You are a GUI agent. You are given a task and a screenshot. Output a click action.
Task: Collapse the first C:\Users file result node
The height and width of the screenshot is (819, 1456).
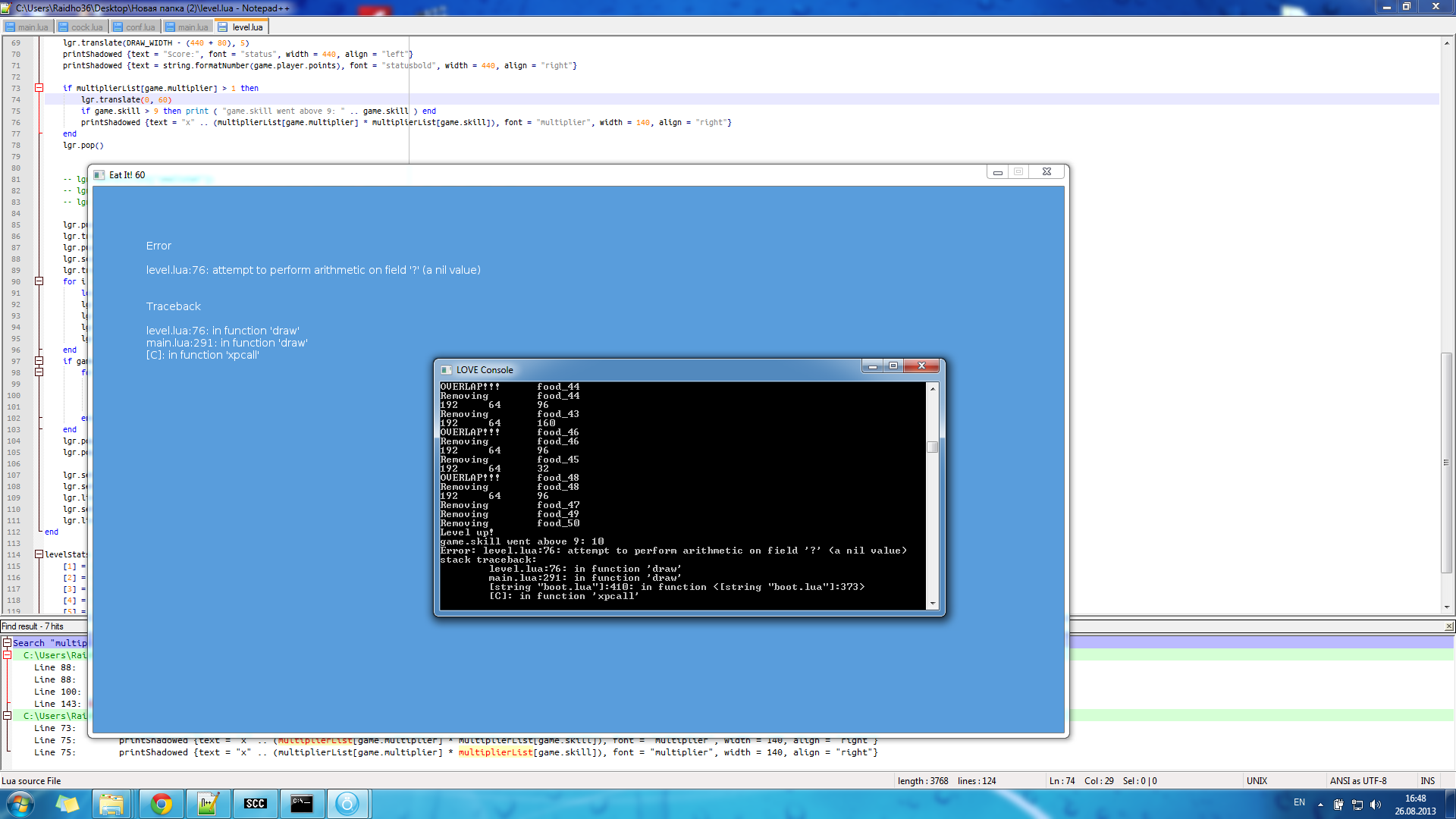[7, 654]
